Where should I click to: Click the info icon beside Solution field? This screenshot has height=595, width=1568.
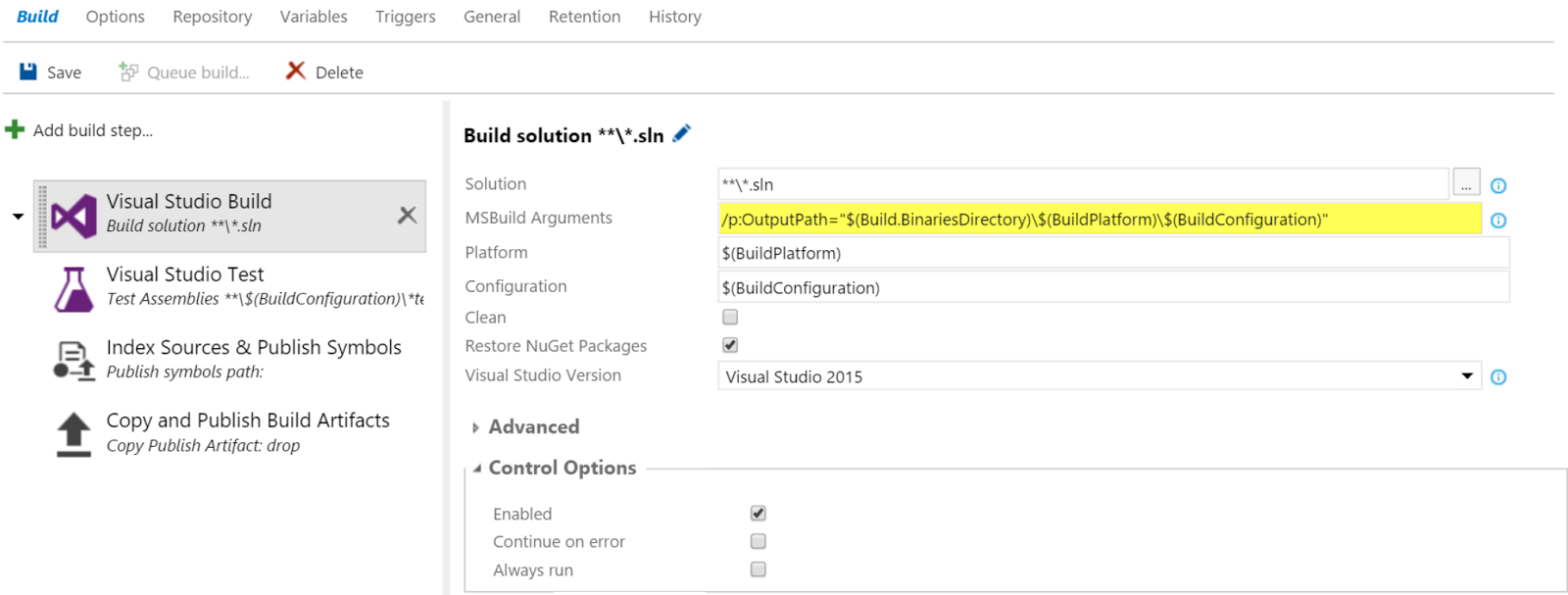pyautogui.click(x=1498, y=185)
